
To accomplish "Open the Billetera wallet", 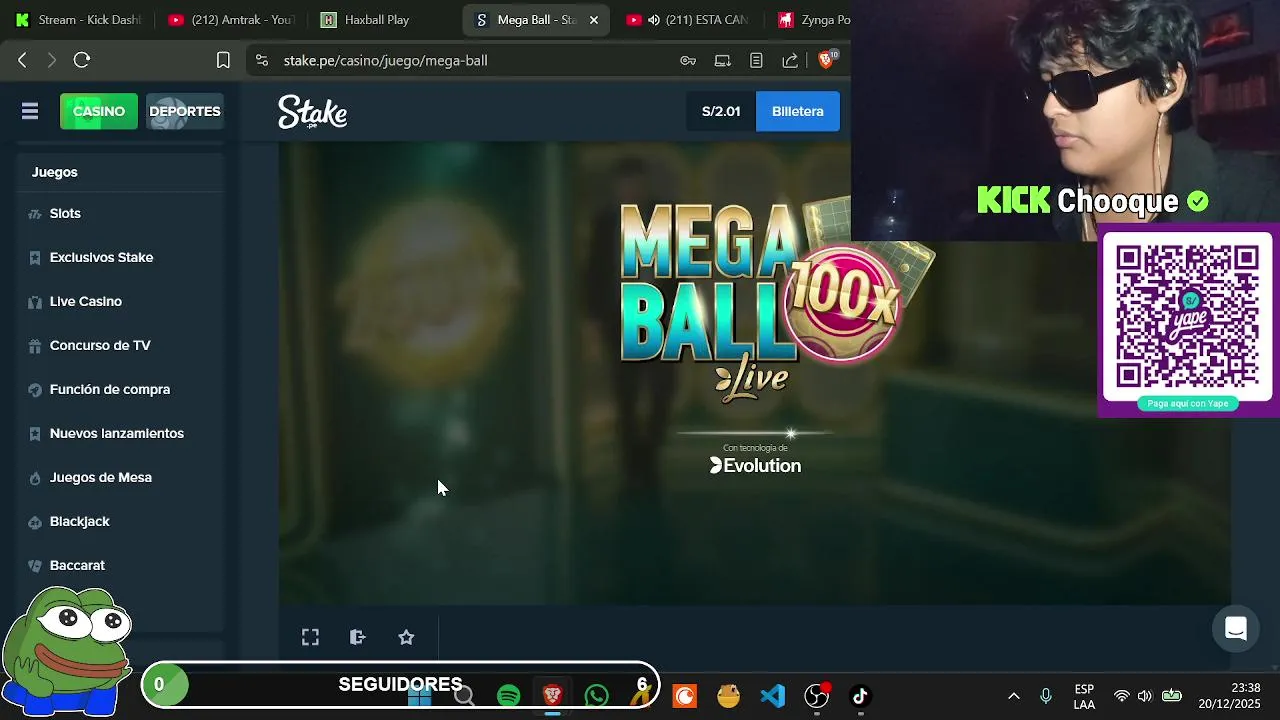I will [798, 111].
